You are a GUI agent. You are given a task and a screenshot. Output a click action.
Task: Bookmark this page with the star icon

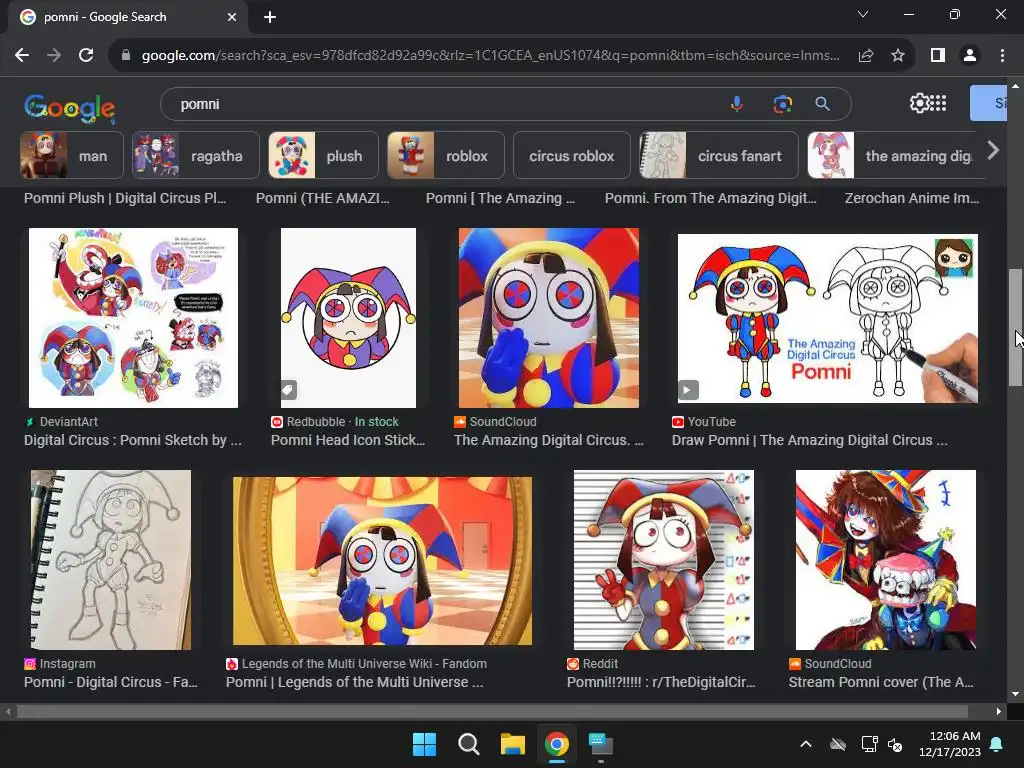click(898, 56)
